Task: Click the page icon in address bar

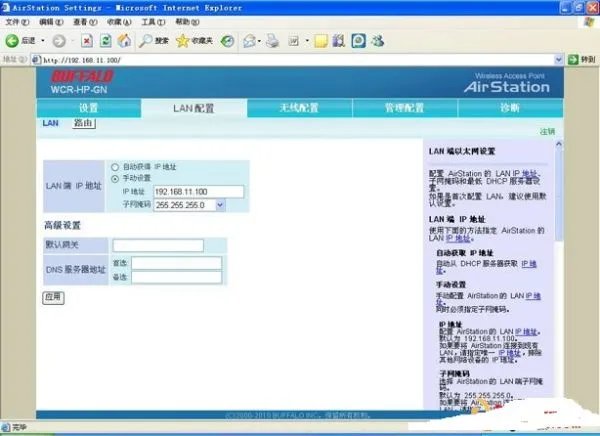Action: pyautogui.click(x=36, y=60)
